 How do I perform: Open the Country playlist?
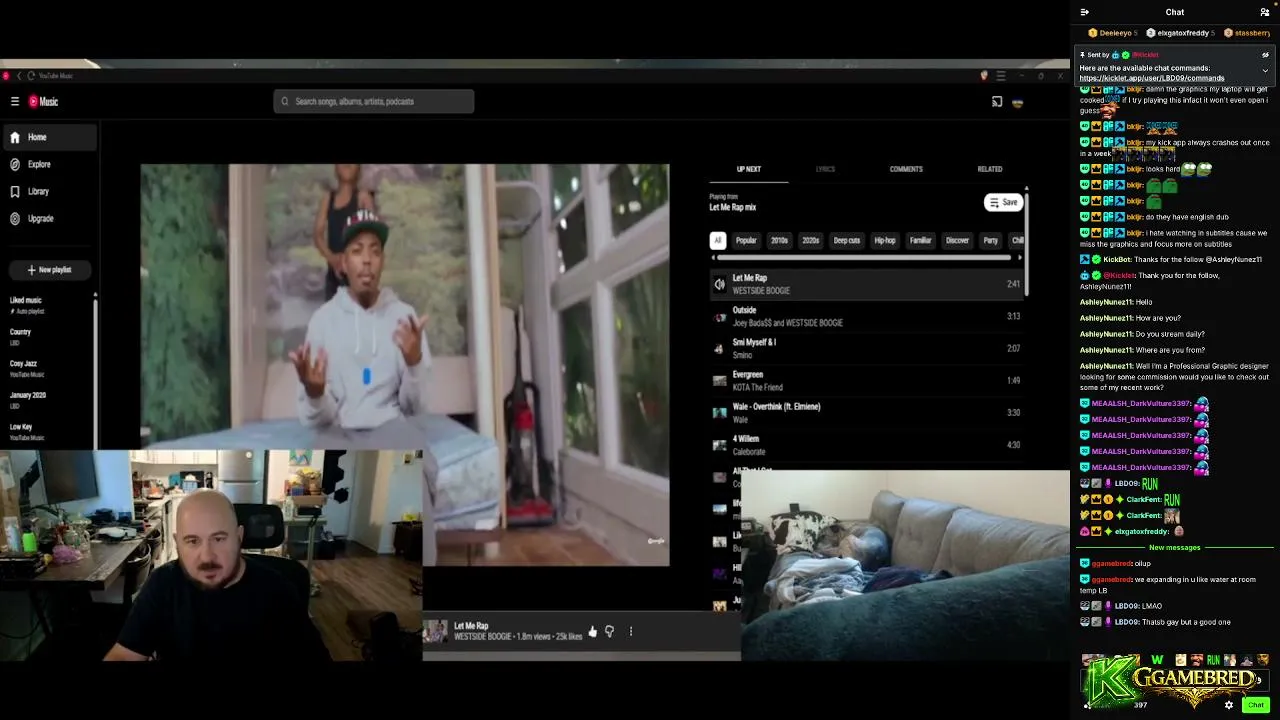48,336
